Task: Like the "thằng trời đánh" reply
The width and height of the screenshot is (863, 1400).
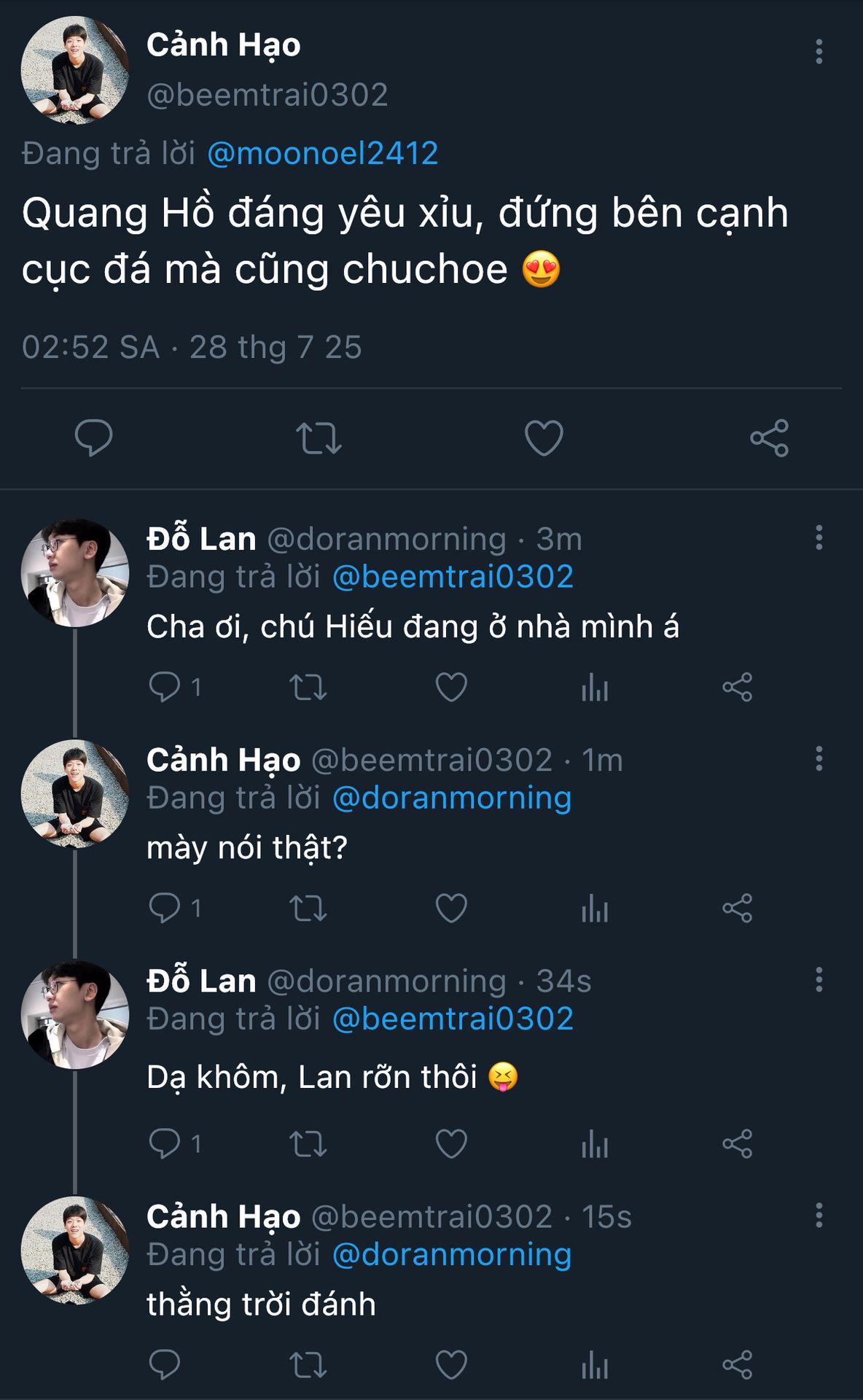Action: pyautogui.click(x=451, y=1365)
